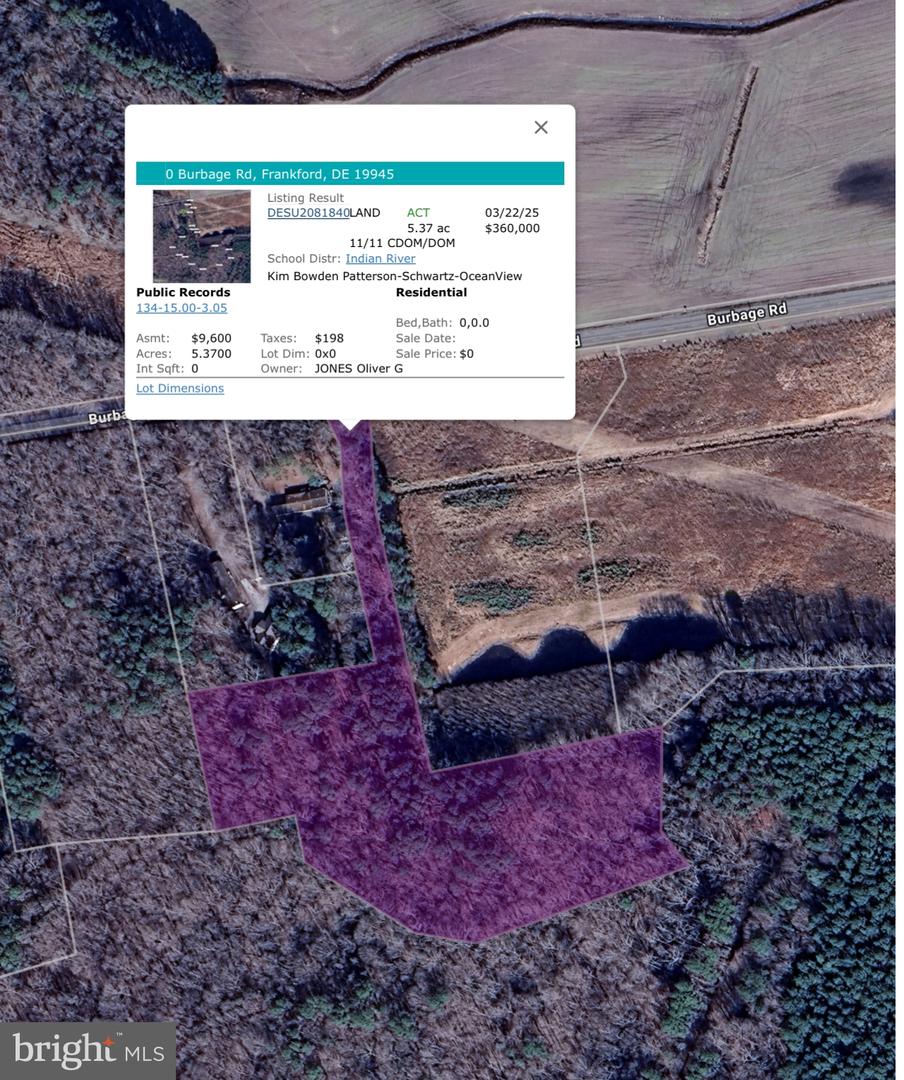The image size is (904, 1080).
Task: Open the Indian River school district link
Action: point(380,259)
